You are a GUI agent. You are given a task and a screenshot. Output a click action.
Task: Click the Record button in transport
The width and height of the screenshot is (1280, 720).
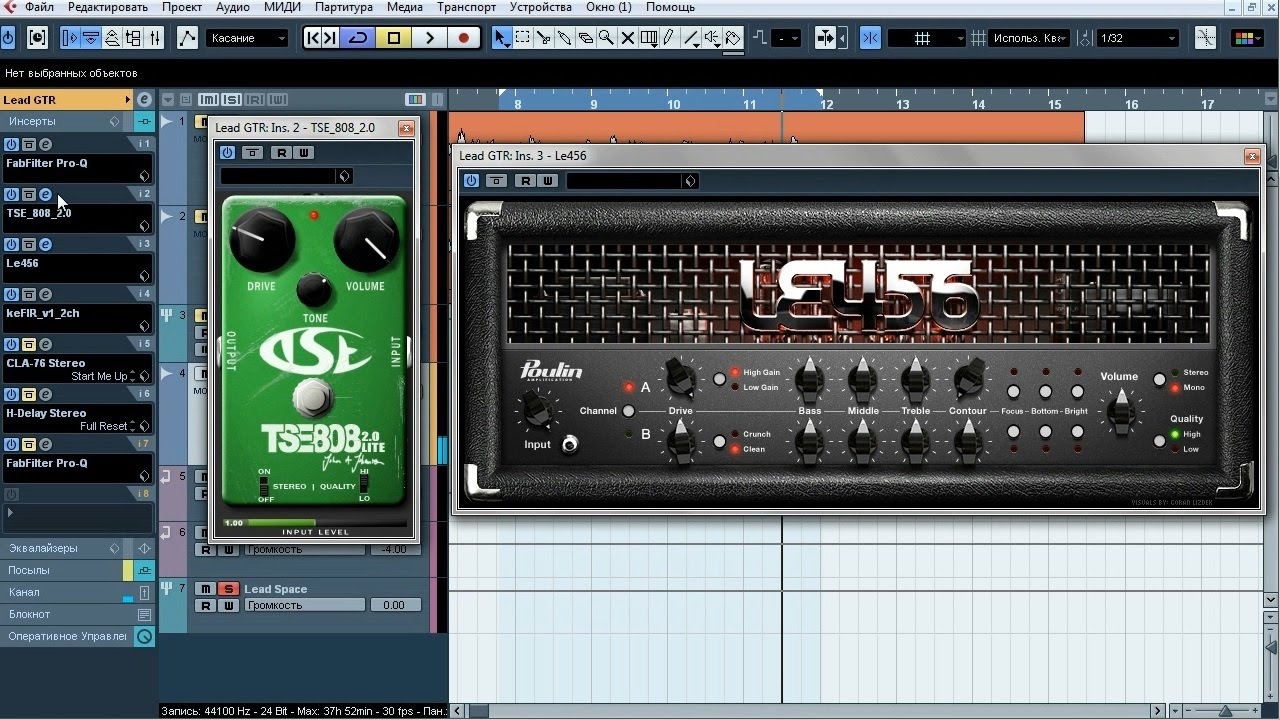click(x=464, y=38)
